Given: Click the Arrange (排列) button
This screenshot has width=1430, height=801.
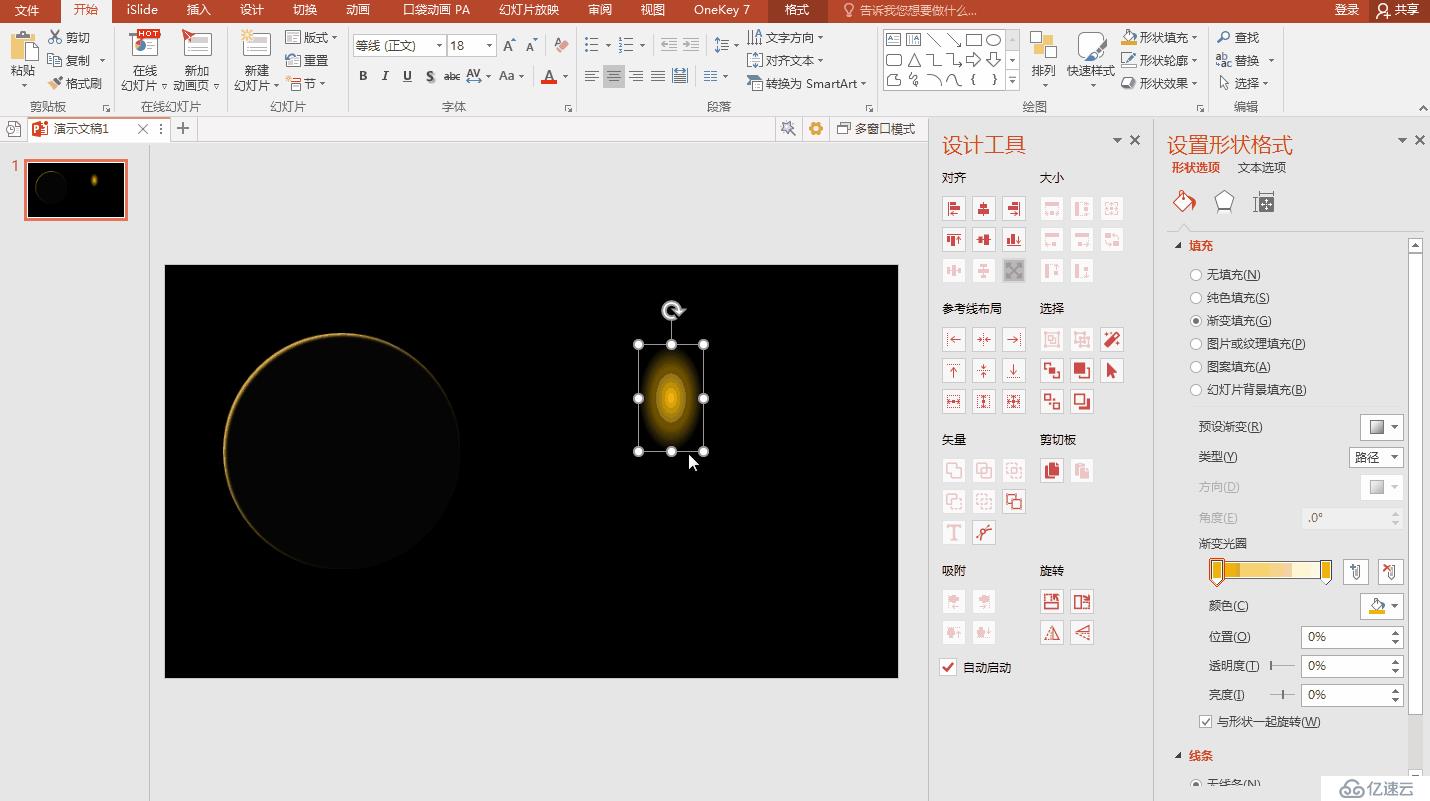Looking at the screenshot, I should tap(1043, 58).
